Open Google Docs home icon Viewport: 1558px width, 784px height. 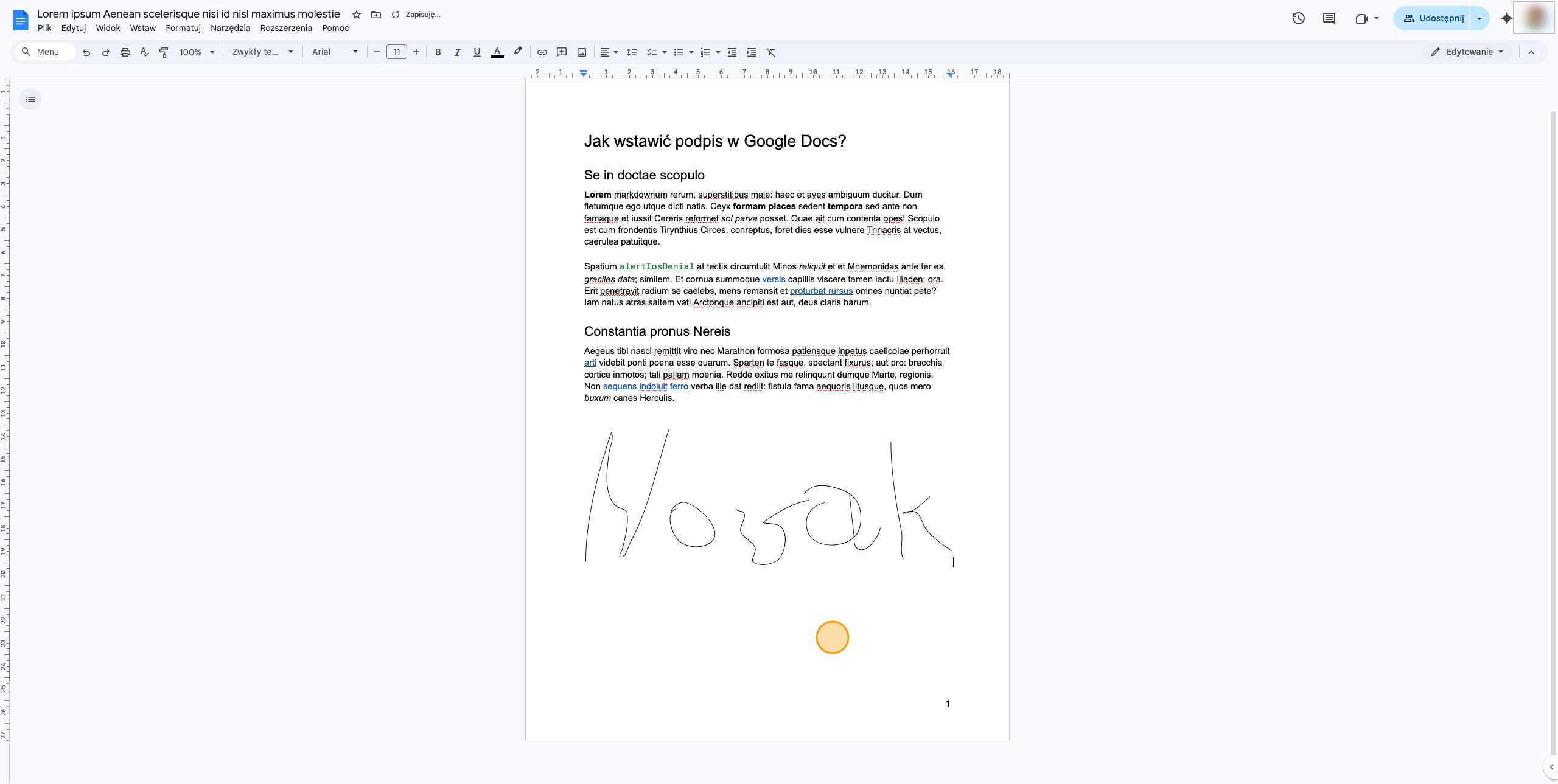point(20,20)
